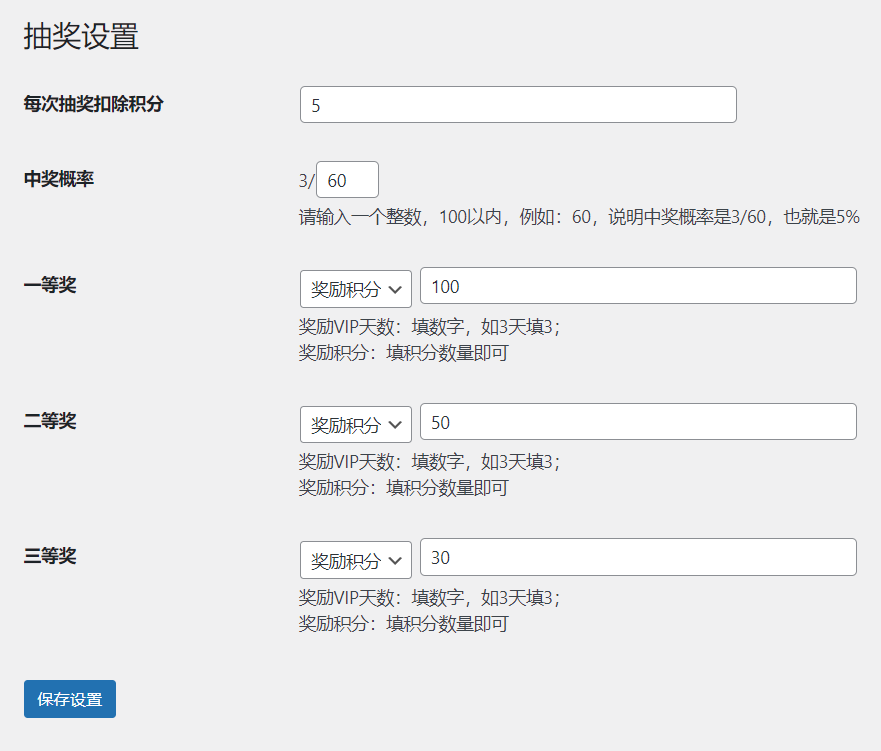Click the 二等奖 label
The image size is (881, 751).
coord(49,421)
